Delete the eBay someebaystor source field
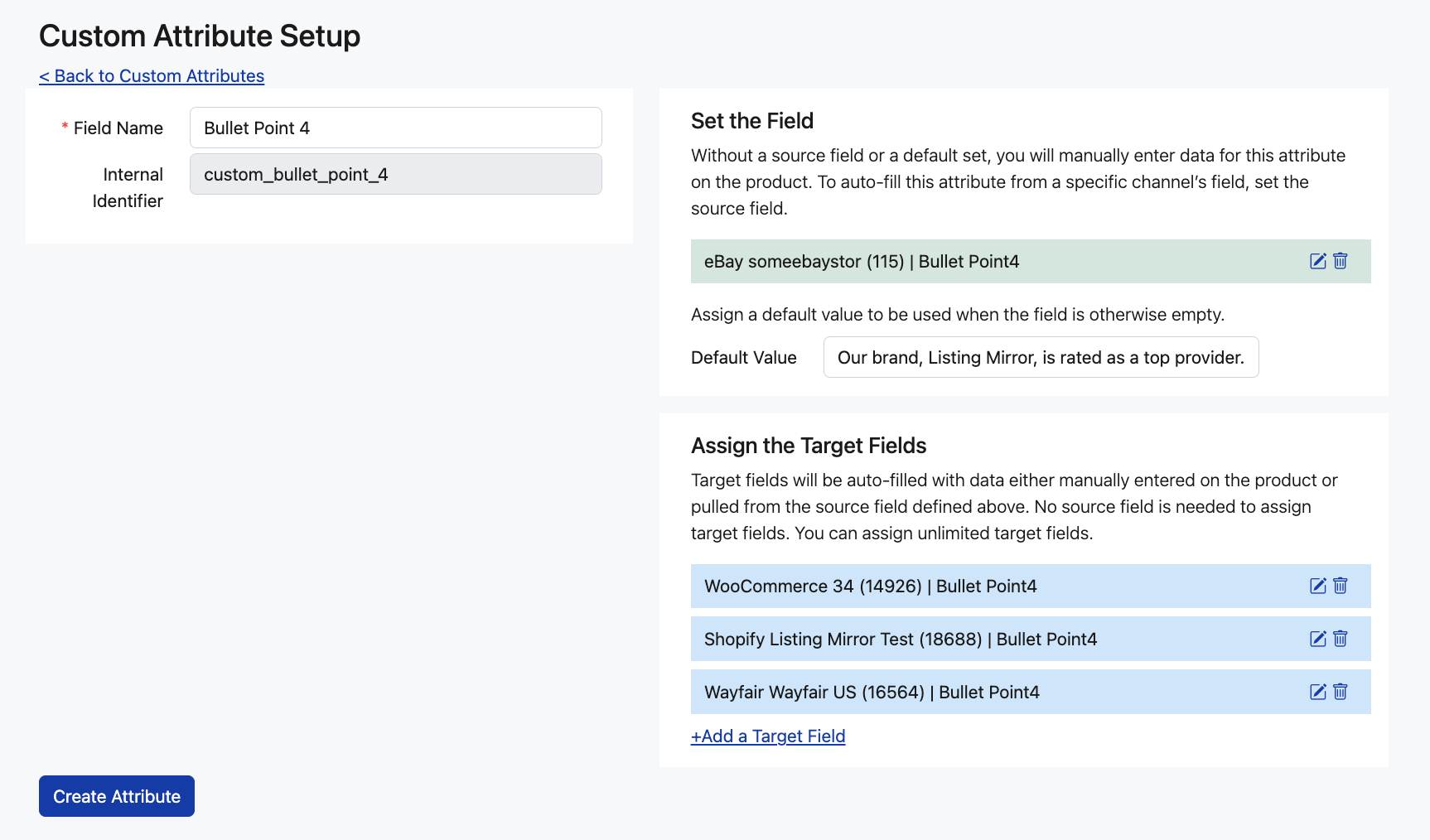 (1341, 261)
